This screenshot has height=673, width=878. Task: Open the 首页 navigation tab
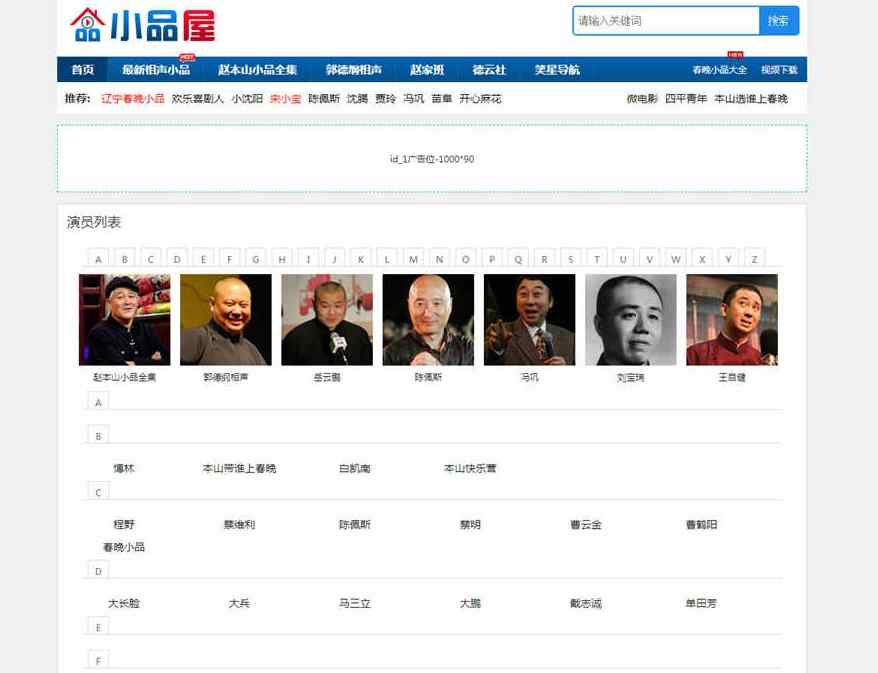[x=82, y=70]
